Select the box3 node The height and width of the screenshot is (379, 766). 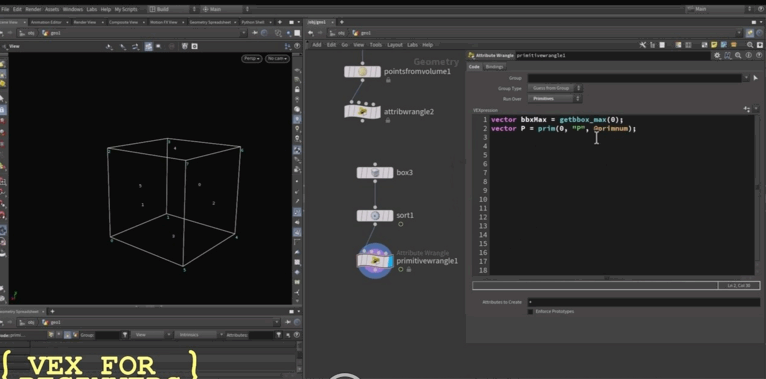click(x=375, y=172)
